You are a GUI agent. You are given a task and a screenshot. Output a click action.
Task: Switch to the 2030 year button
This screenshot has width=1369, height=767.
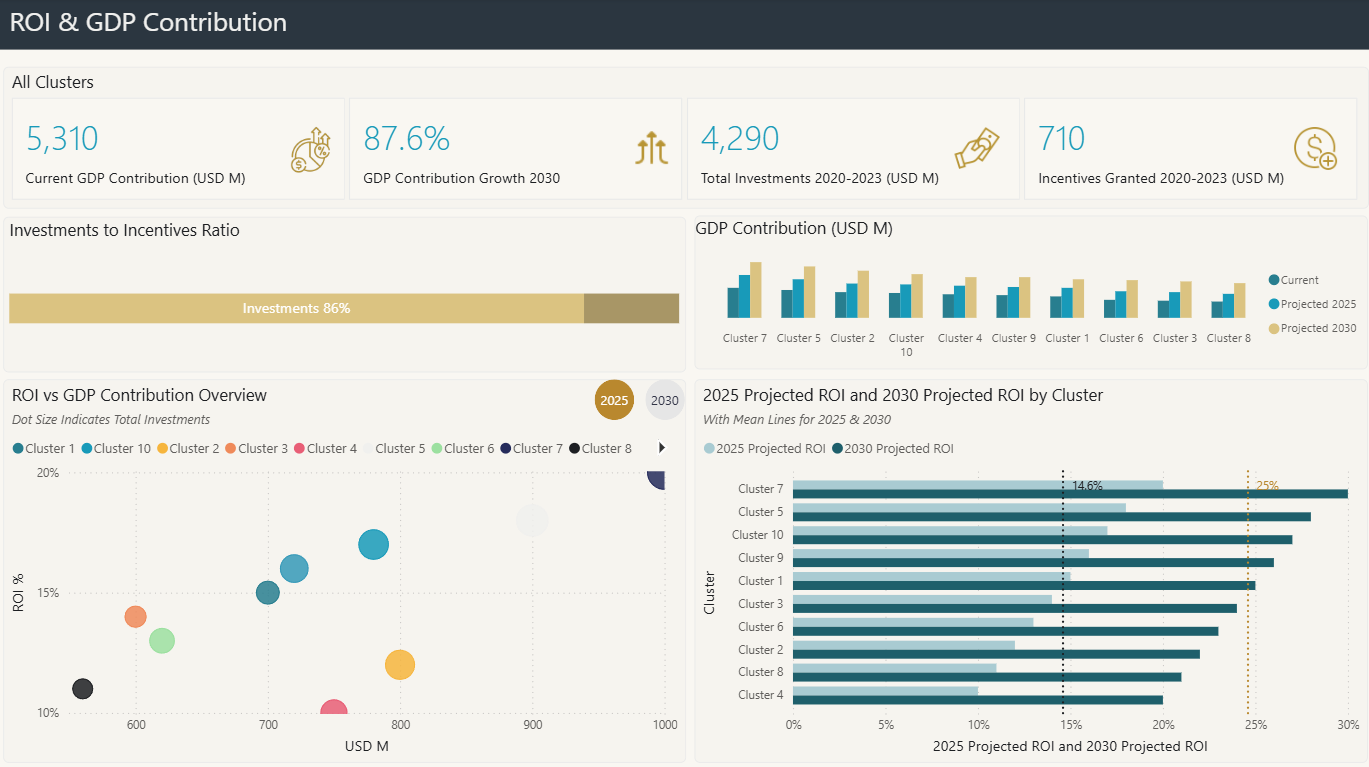pyautogui.click(x=664, y=400)
